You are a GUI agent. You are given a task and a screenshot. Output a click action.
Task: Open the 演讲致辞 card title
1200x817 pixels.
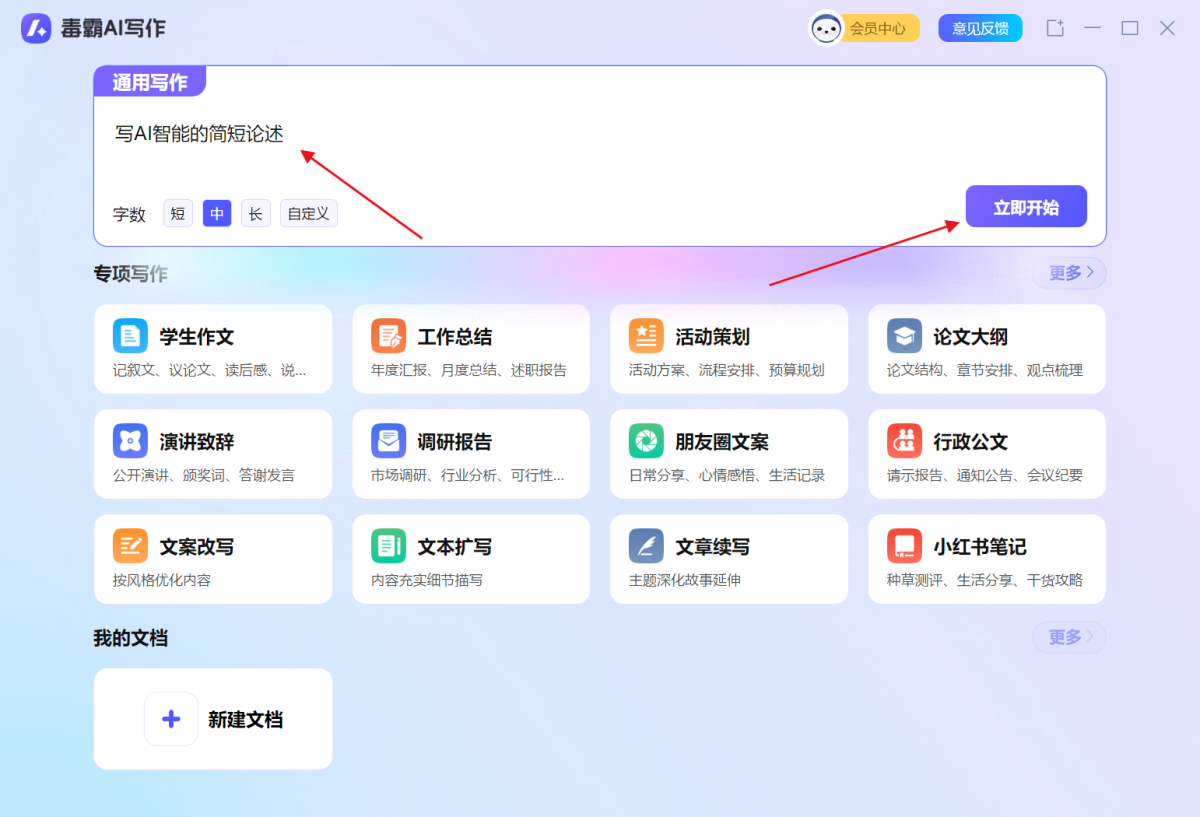[x=197, y=442]
